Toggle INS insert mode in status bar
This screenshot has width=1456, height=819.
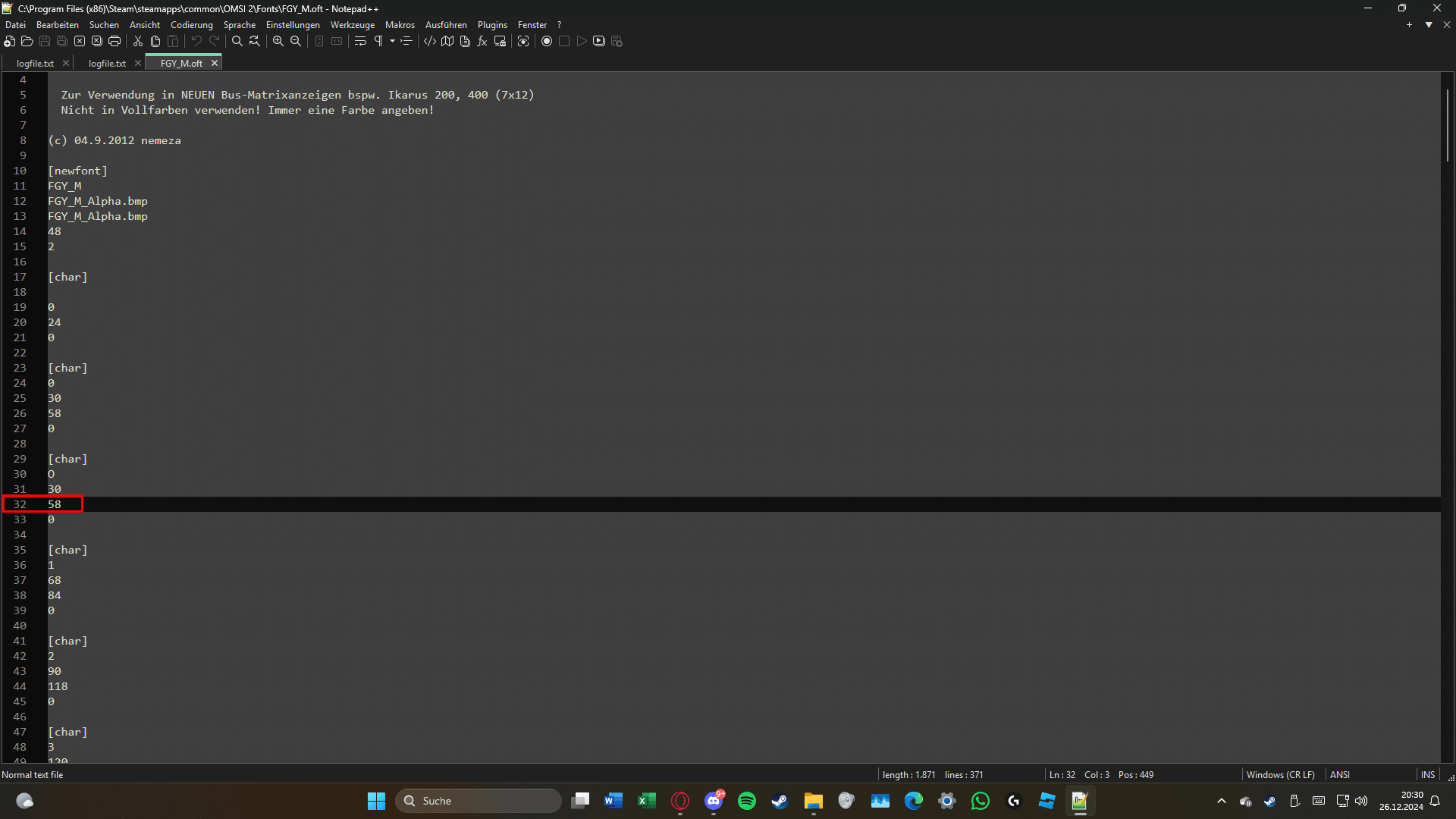pyautogui.click(x=1428, y=774)
